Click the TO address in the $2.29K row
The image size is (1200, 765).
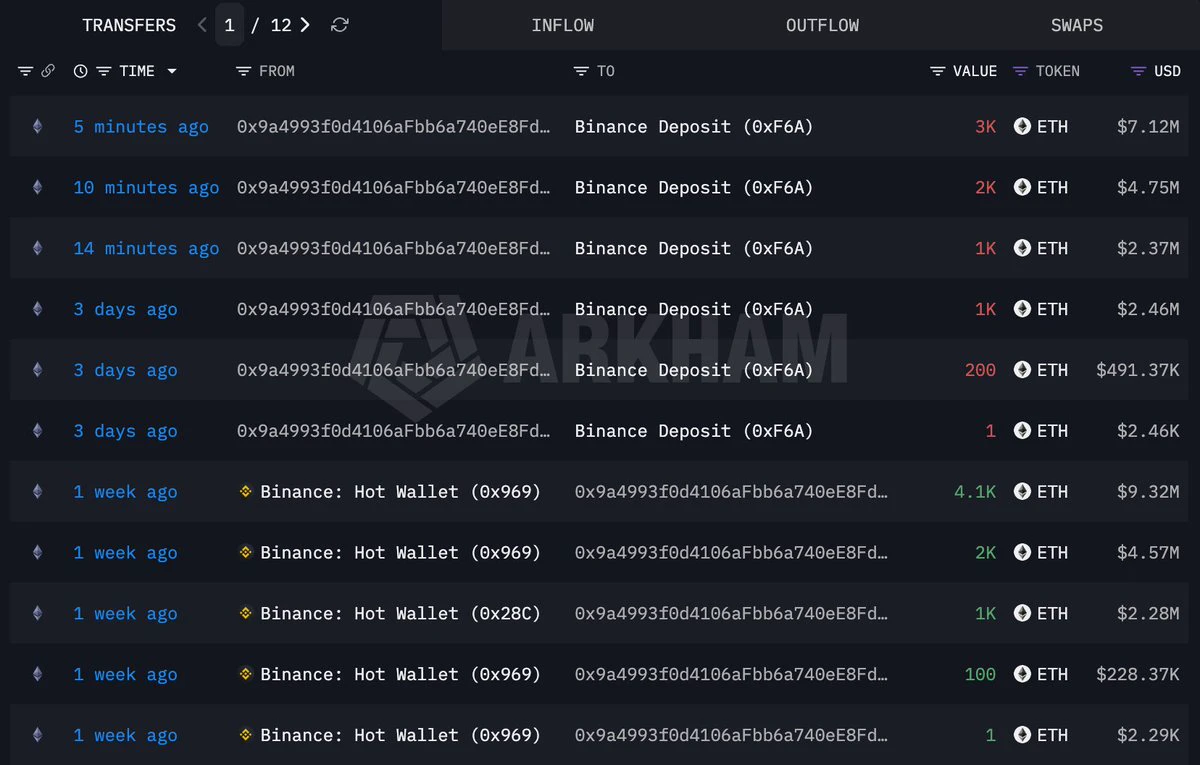point(731,735)
